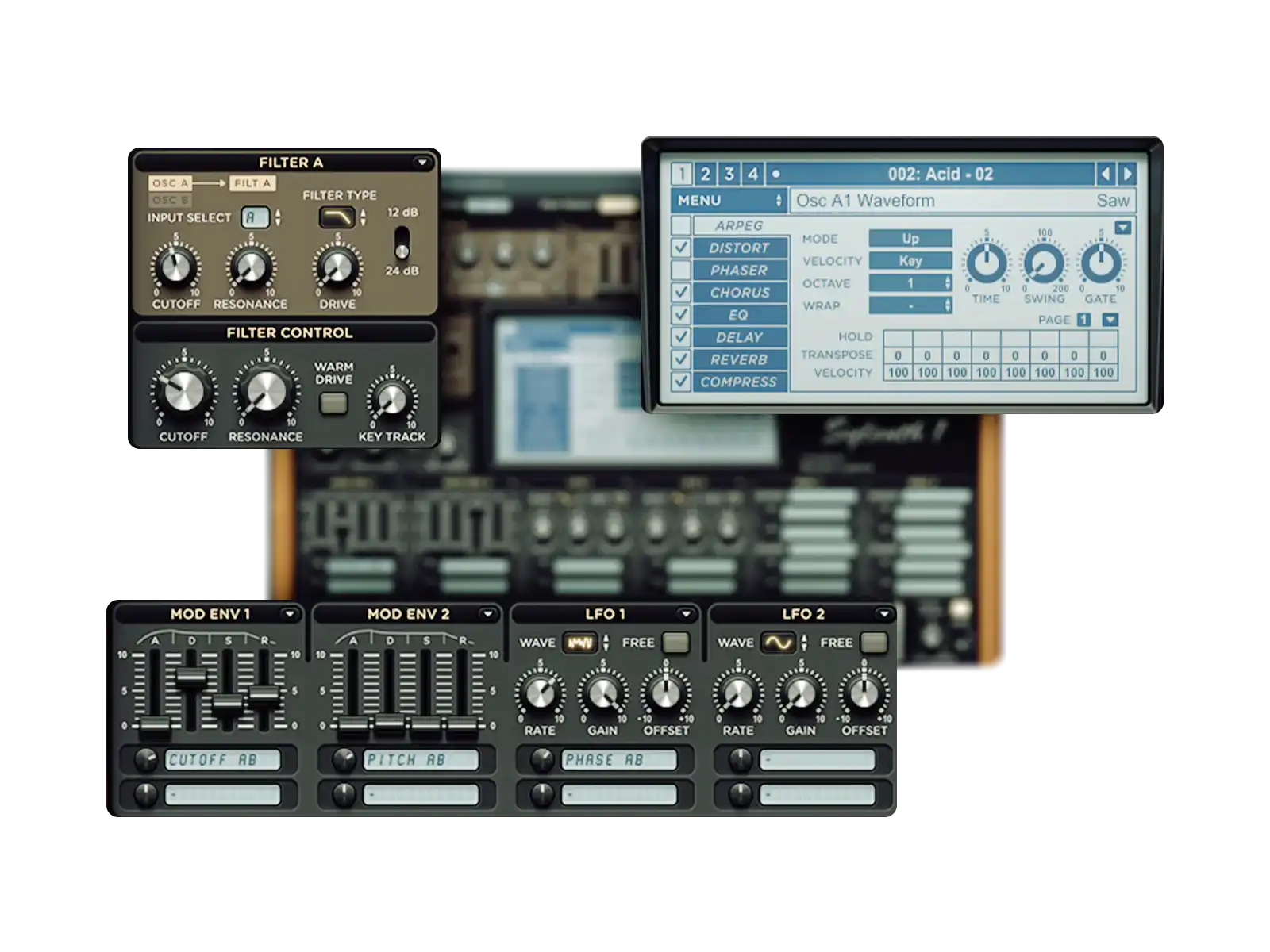This screenshot has height=952, width=1270.
Task: Click the LFO 2 Offset knob
Action: (864, 693)
